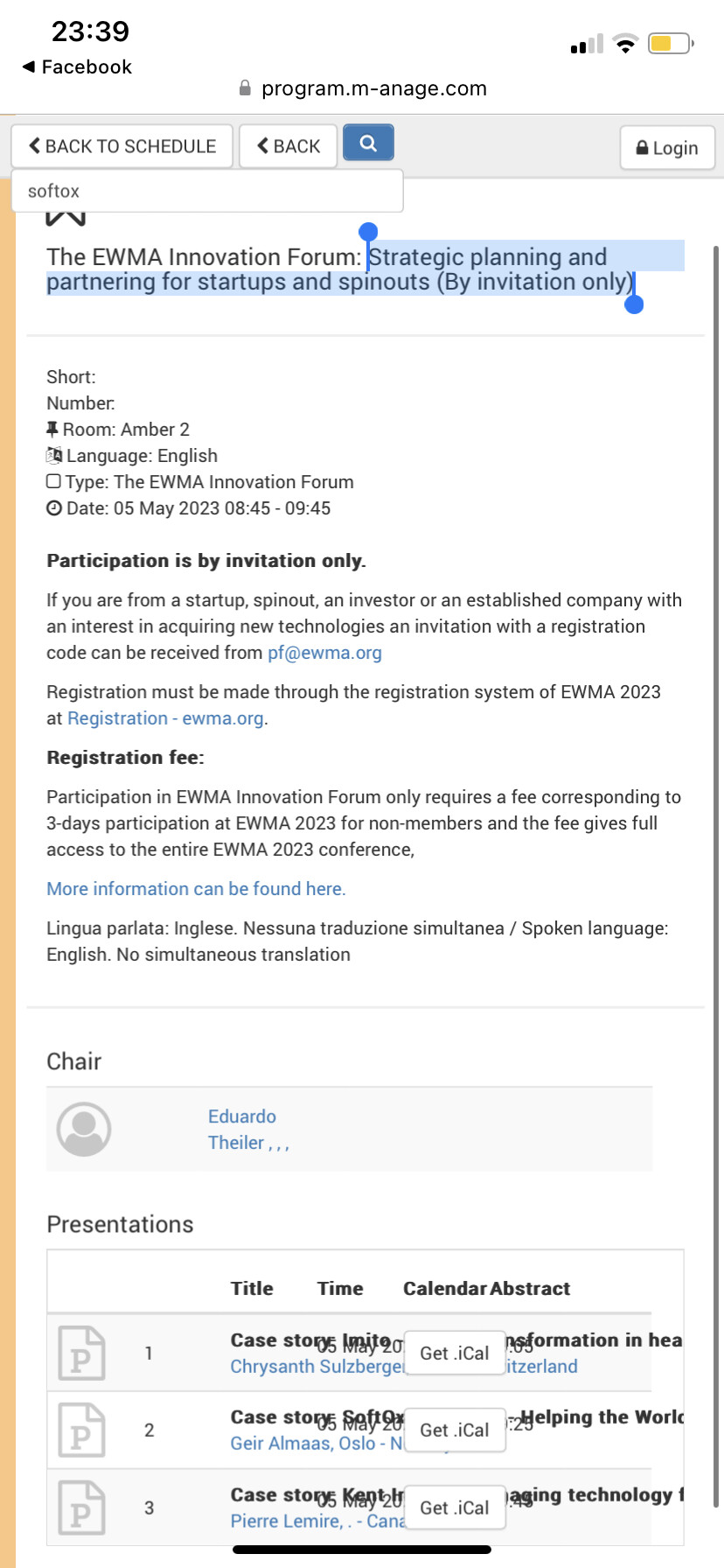Open 'More information can be found here' link
Screen dimensions: 724x1568
196,889
